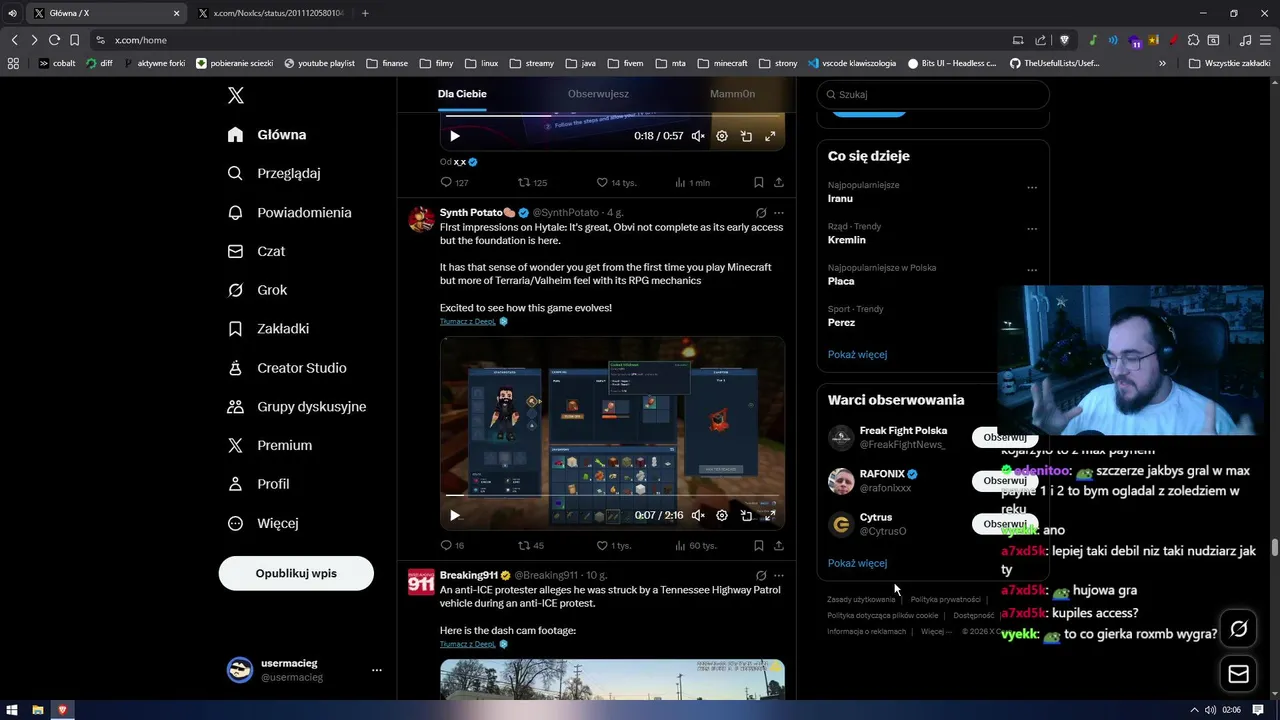Toggle picture-in-picture on Hytale video
This screenshot has width=1280, height=720.
pyautogui.click(x=746, y=516)
